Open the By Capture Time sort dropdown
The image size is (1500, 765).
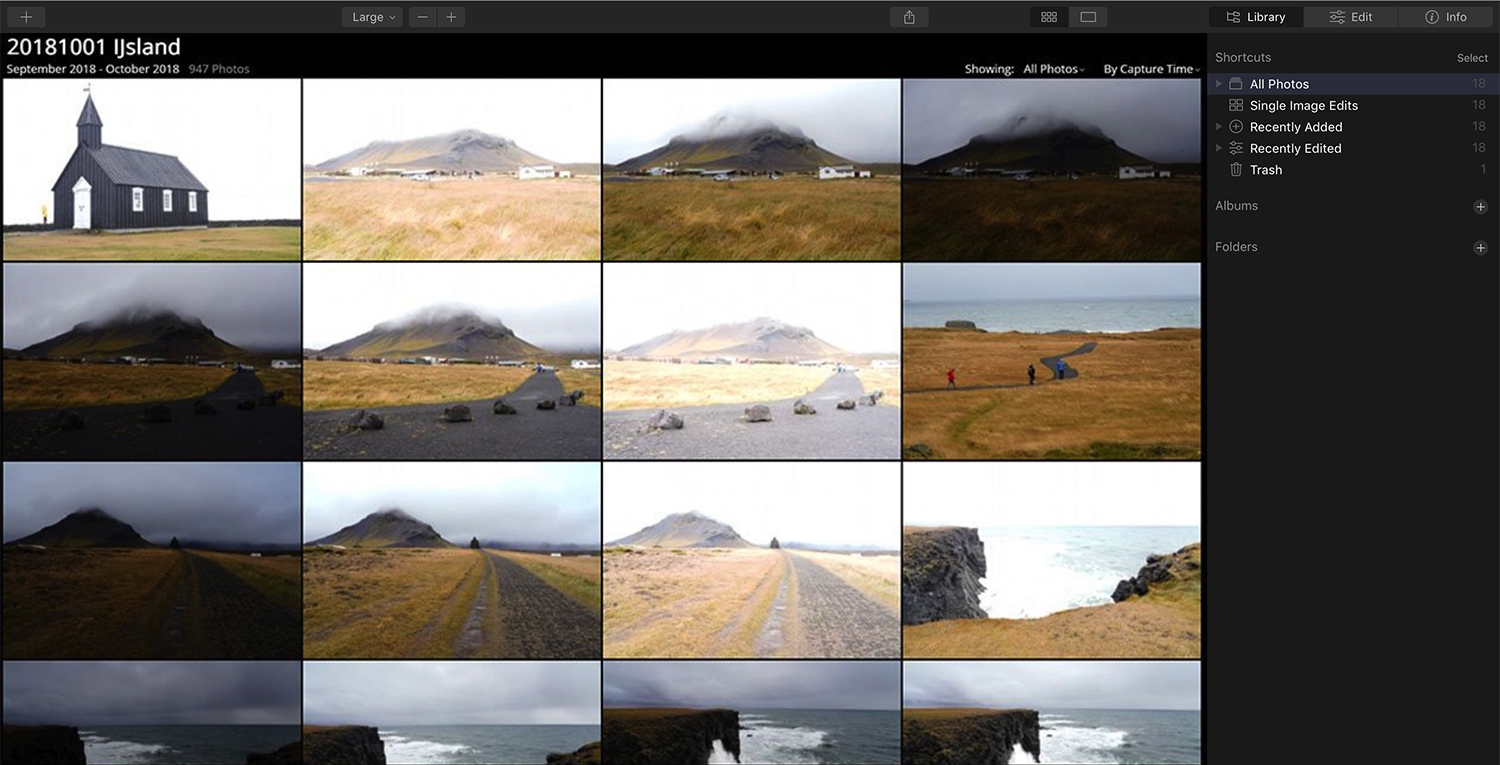(x=1151, y=69)
